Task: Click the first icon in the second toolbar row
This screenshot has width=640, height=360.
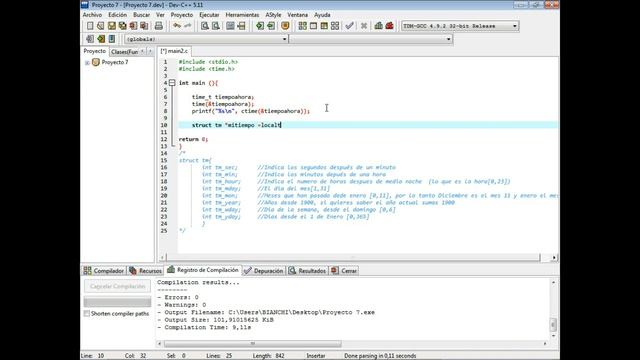Action: (x=90, y=39)
